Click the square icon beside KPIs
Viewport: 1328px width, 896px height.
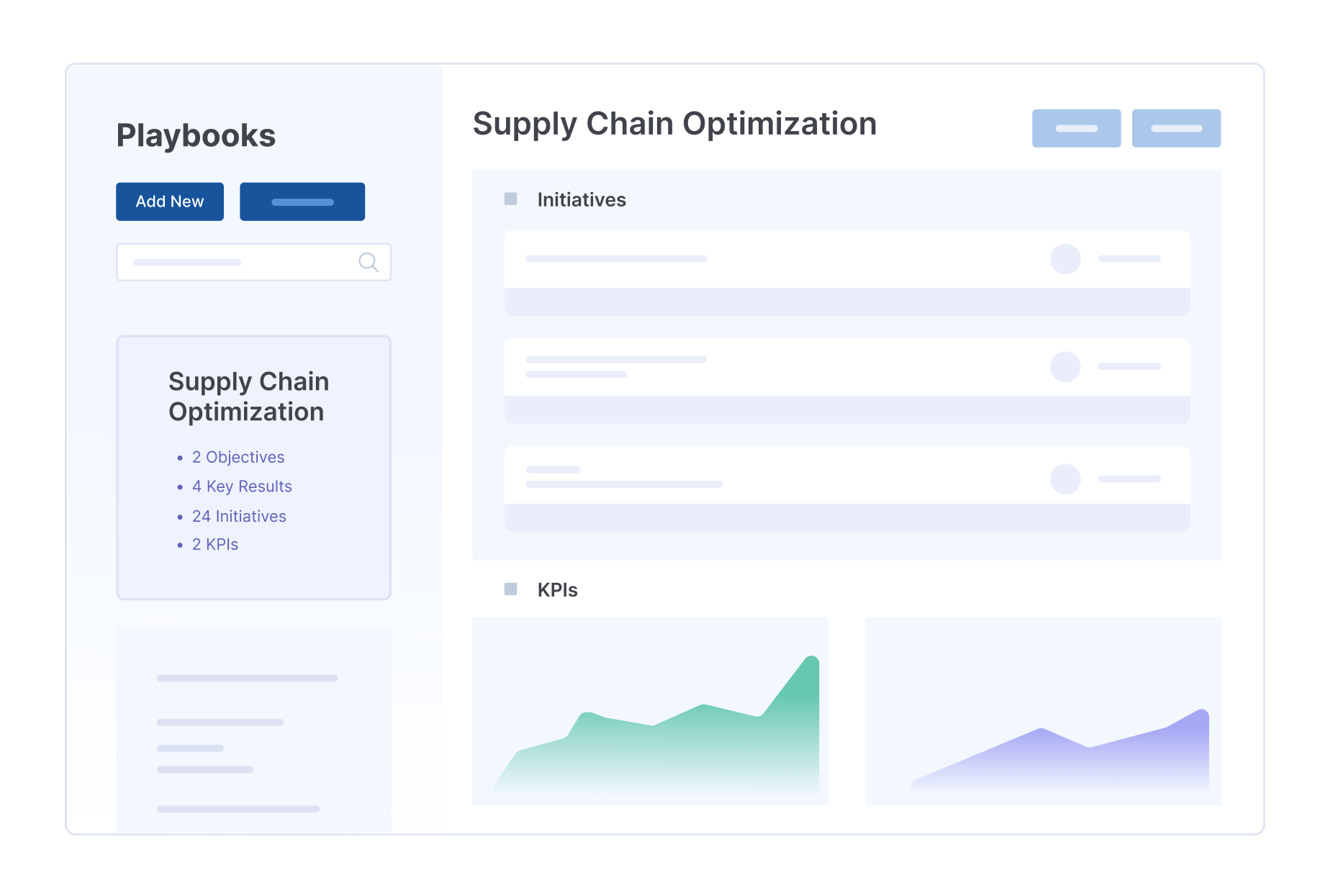pyautogui.click(x=510, y=589)
